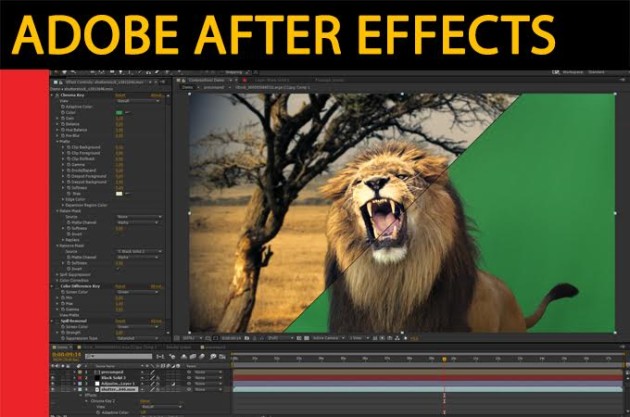Reset the Spill Removal effect

[120, 321]
